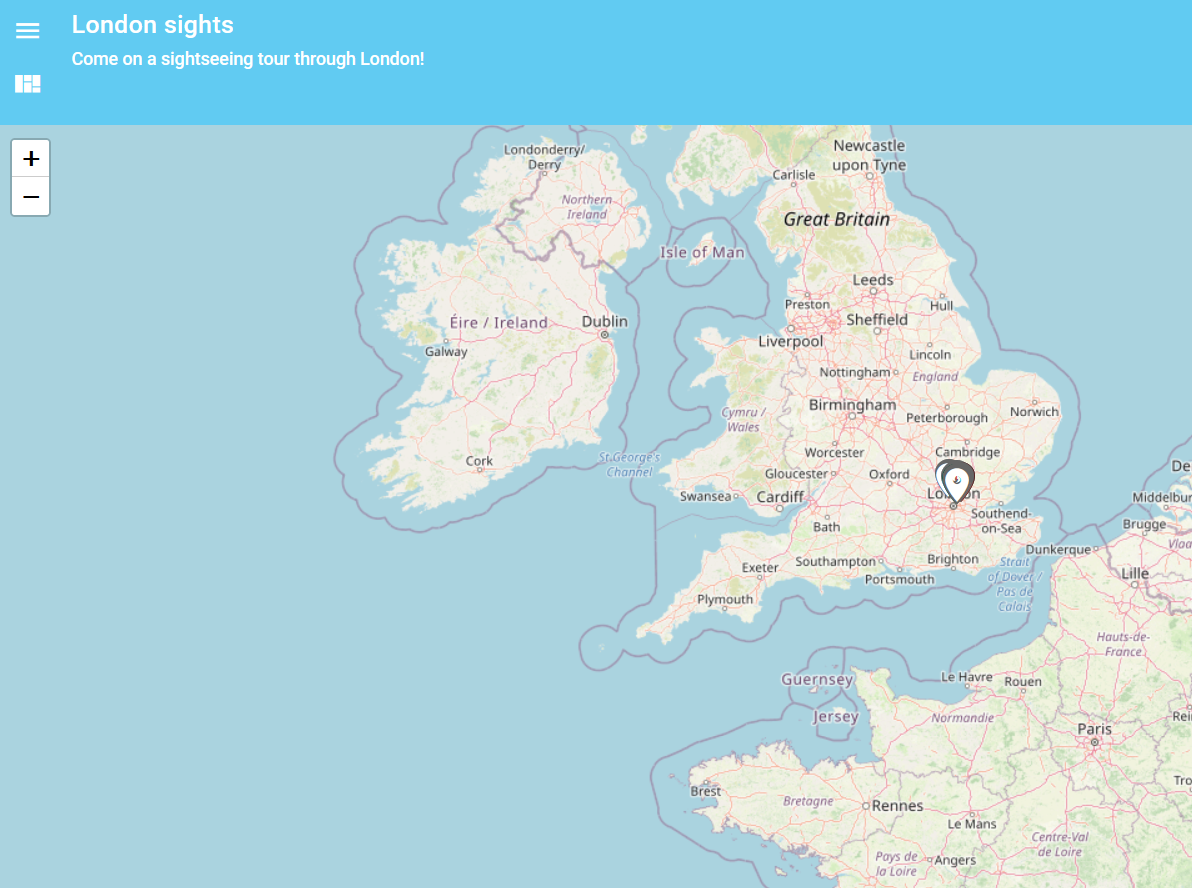
Task: Click the Guernsey island label
Action: (x=817, y=680)
